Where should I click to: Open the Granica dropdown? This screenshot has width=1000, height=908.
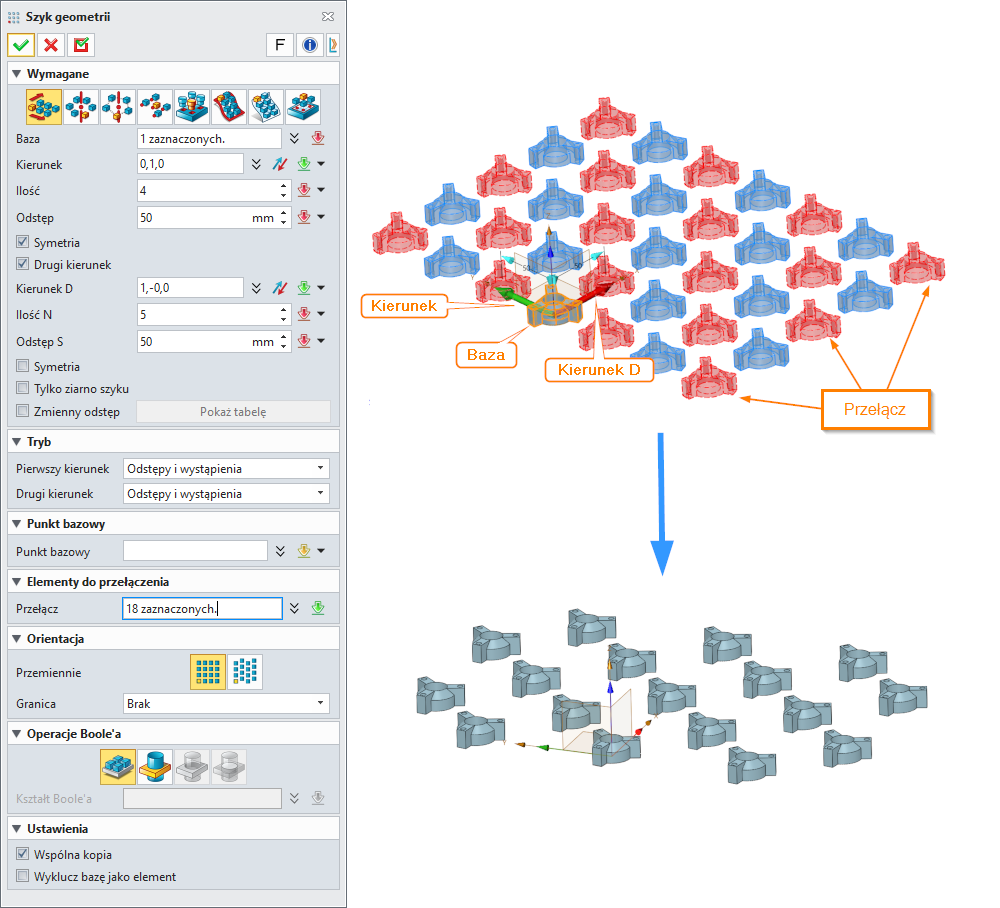coord(226,704)
